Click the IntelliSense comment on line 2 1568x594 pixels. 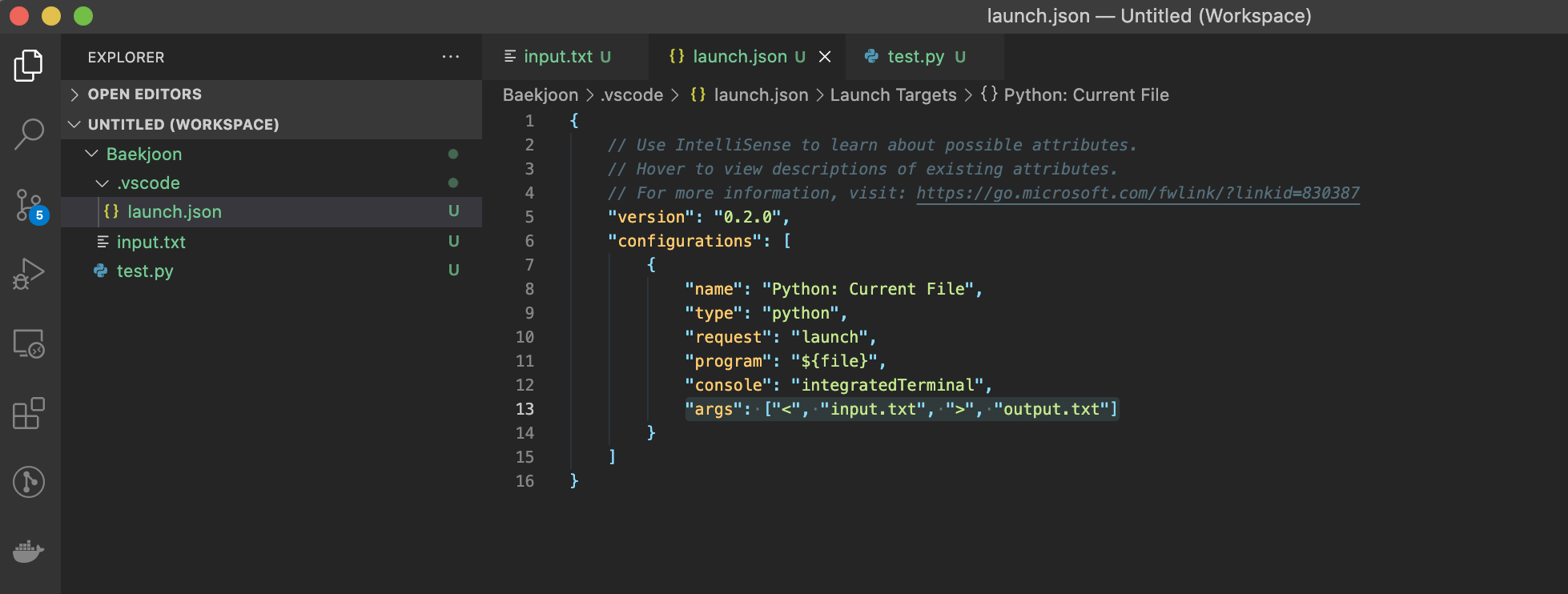[x=872, y=145]
